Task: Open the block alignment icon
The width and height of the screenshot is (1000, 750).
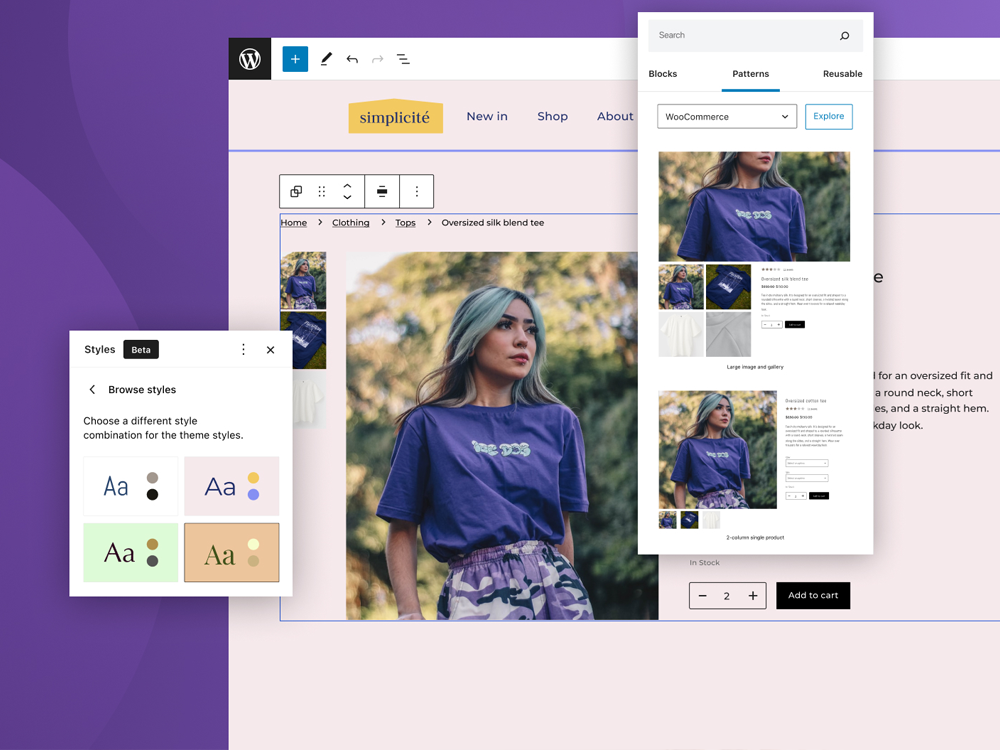Action: tap(382, 191)
